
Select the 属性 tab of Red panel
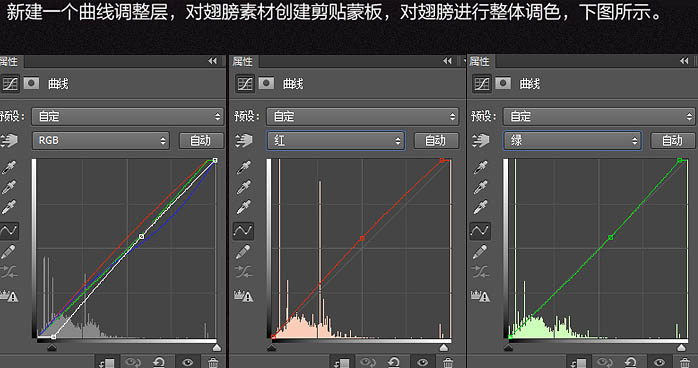pyautogui.click(x=243, y=61)
